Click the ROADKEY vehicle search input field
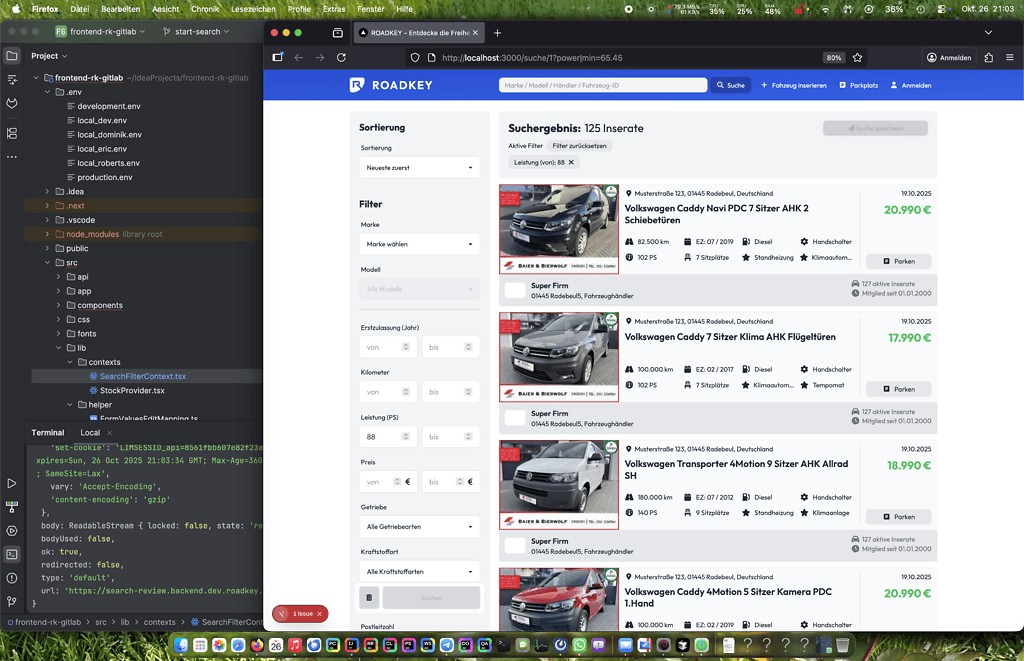Image resolution: width=1024 pixels, height=661 pixels. point(604,85)
